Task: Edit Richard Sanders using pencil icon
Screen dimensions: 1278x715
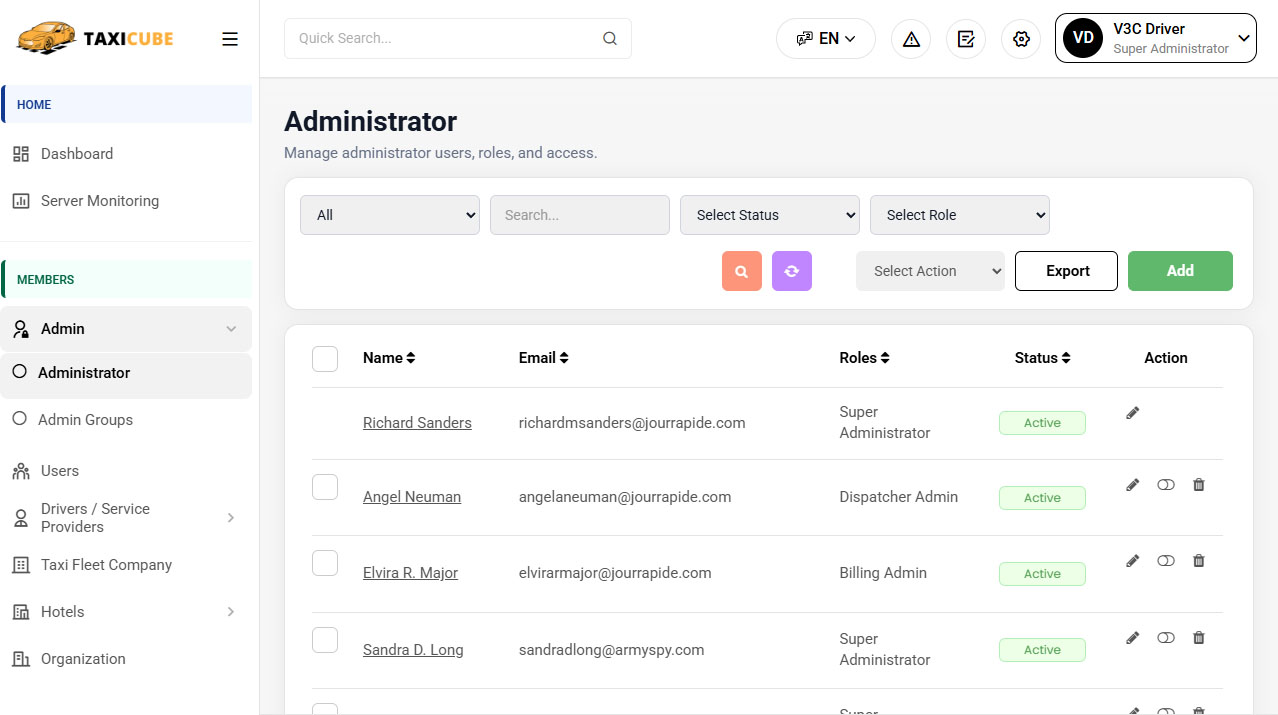Action: [1133, 412]
